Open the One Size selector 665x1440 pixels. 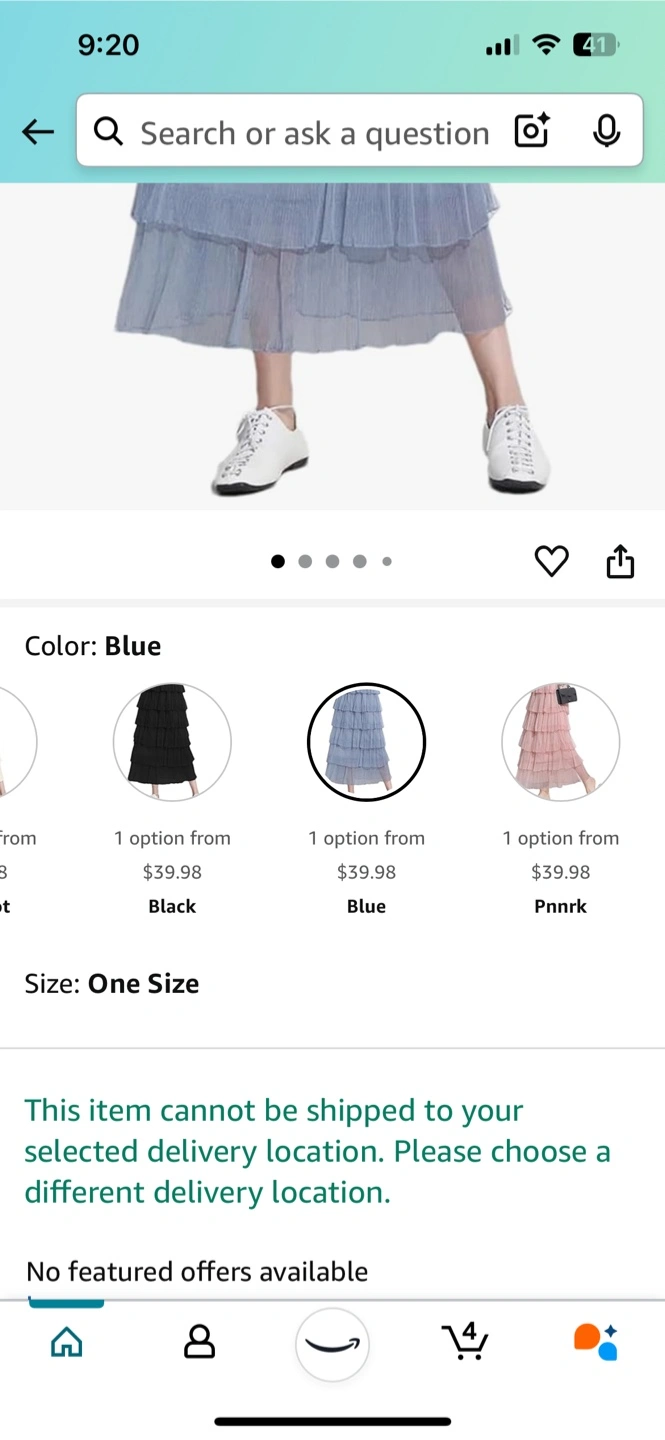[x=112, y=983]
